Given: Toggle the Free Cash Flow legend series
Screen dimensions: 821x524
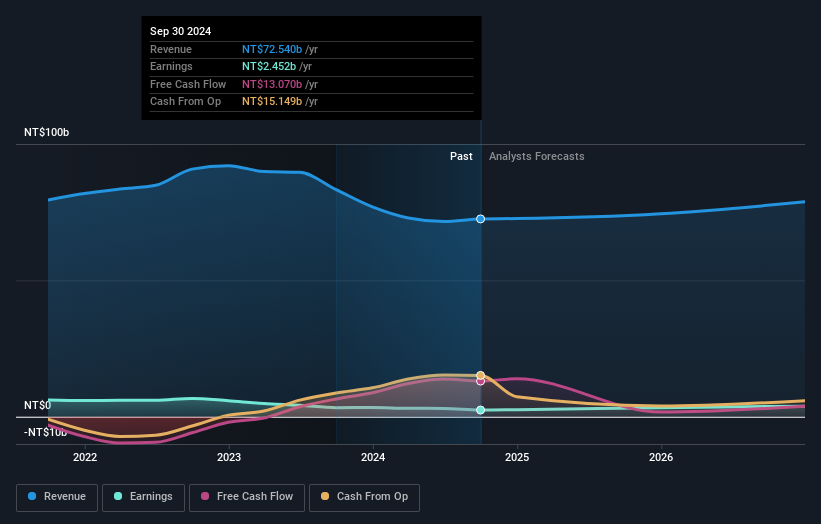Looking at the screenshot, I should (247, 497).
